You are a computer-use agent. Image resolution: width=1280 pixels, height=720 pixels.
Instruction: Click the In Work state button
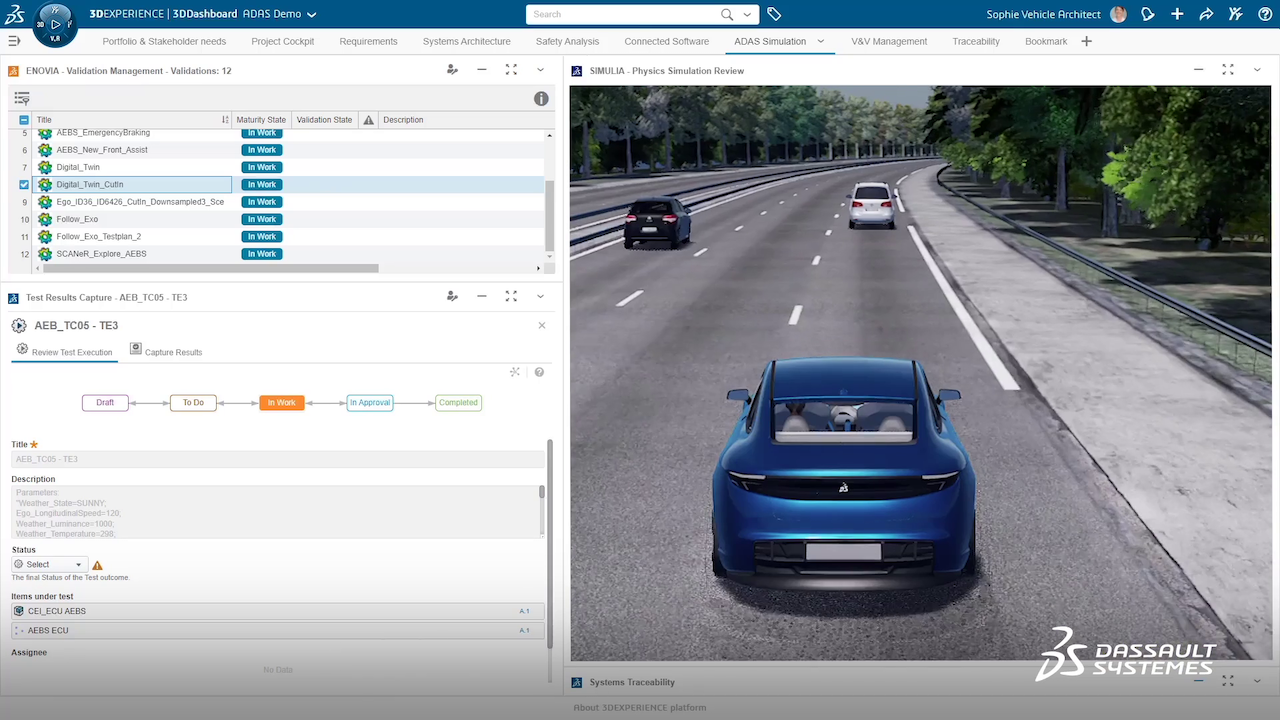pos(281,403)
